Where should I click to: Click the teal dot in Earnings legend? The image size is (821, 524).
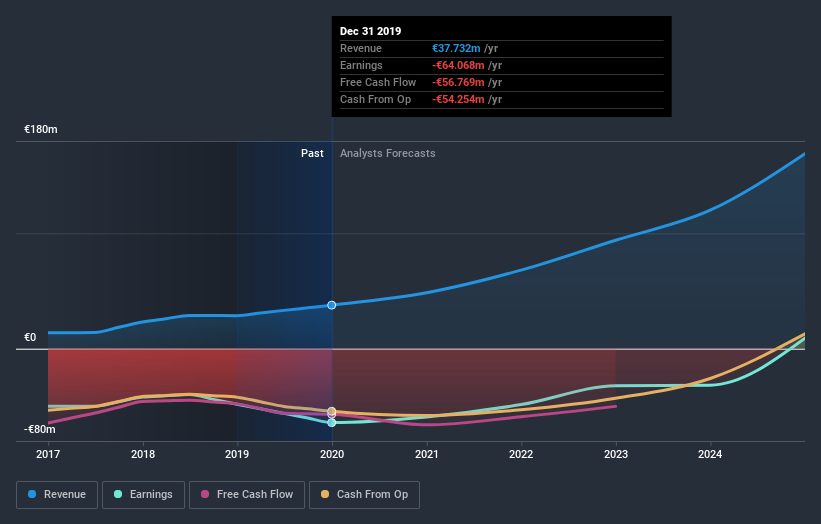pyautogui.click(x=118, y=494)
